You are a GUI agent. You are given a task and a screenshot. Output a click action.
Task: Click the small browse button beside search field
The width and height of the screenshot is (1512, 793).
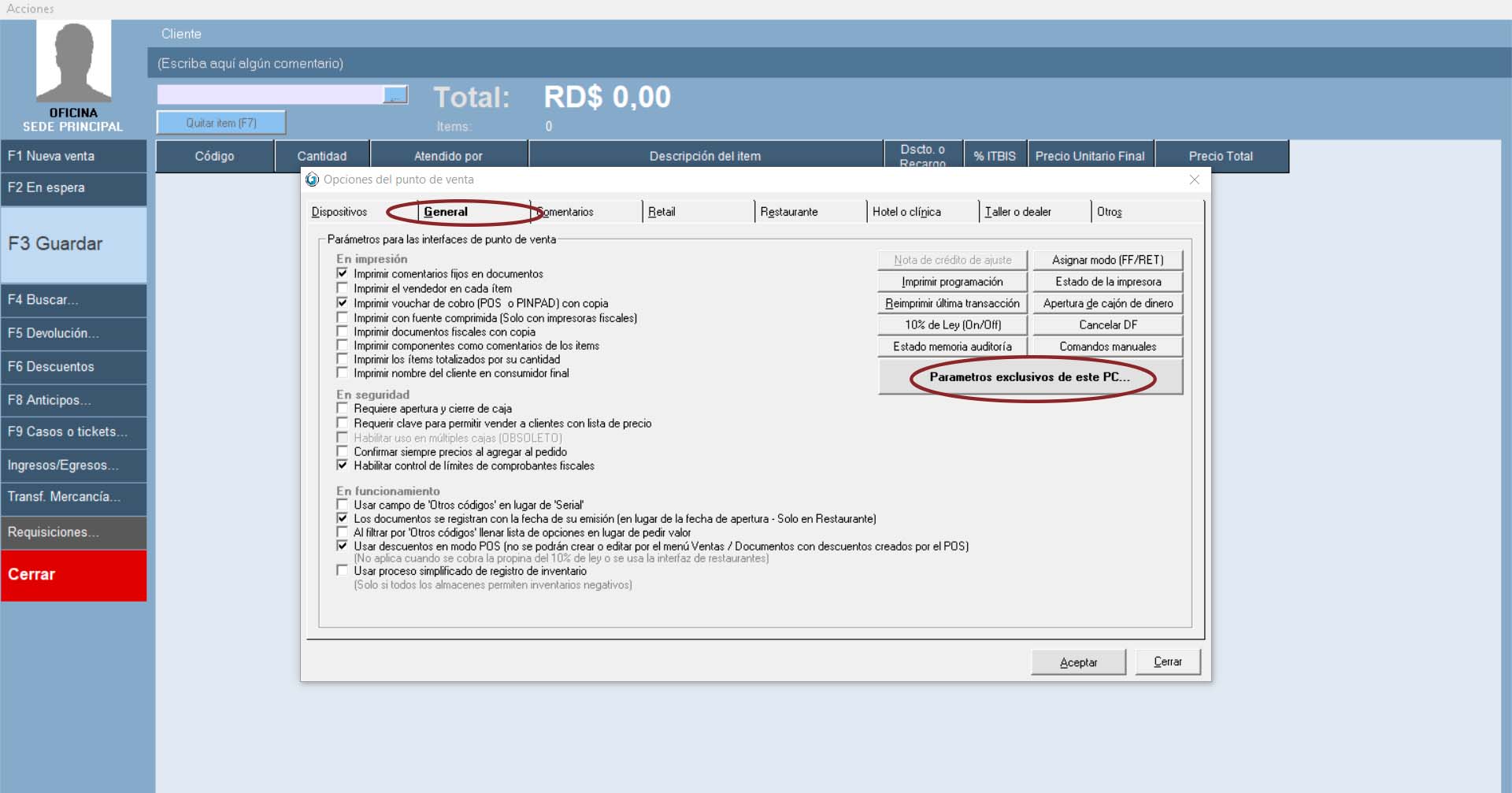click(395, 95)
